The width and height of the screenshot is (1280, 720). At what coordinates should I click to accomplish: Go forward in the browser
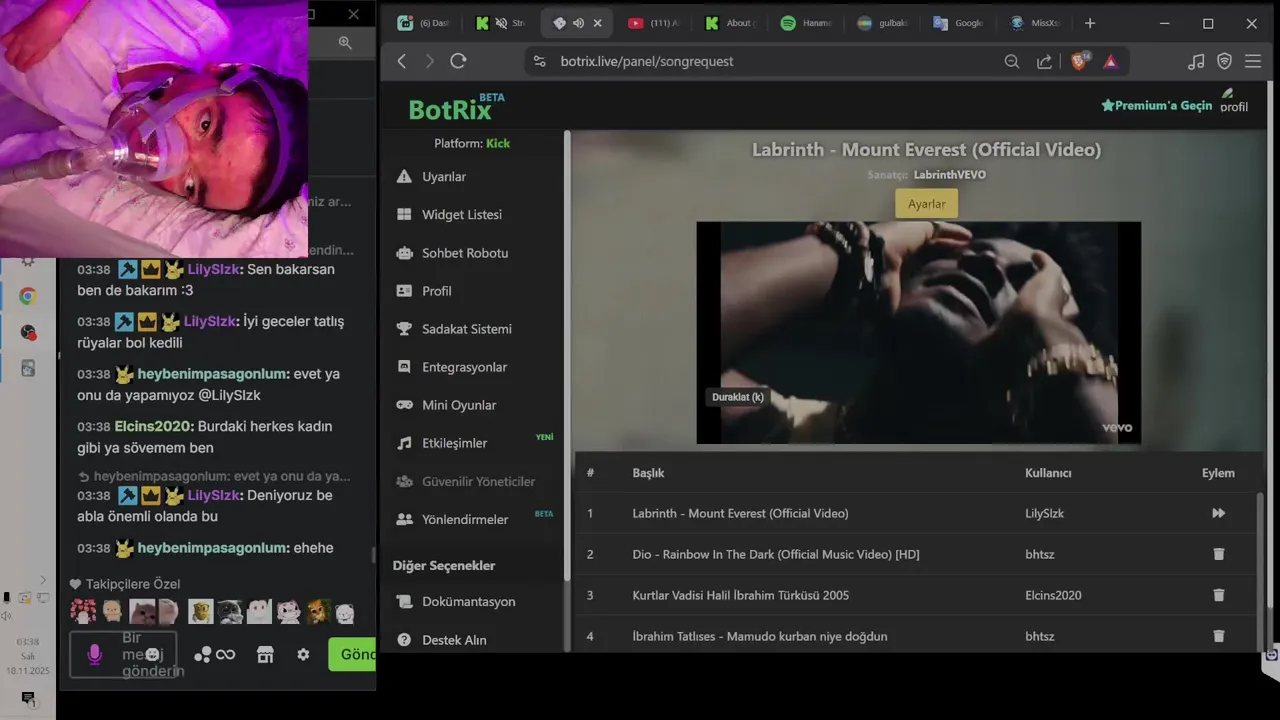click(430, 61)
